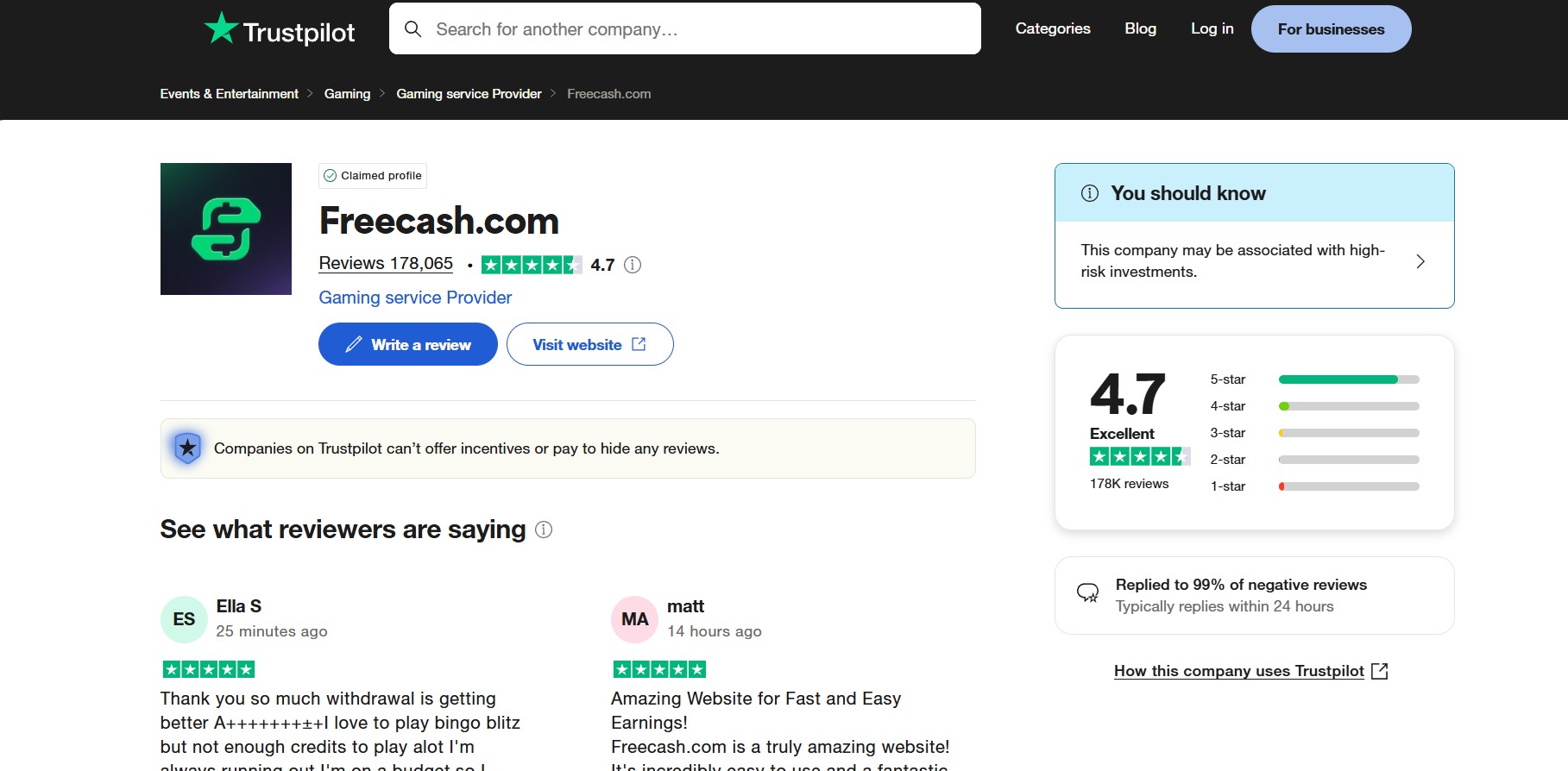Click pencil icon in Write a review
1568x771 pixels.
point(353,344)
